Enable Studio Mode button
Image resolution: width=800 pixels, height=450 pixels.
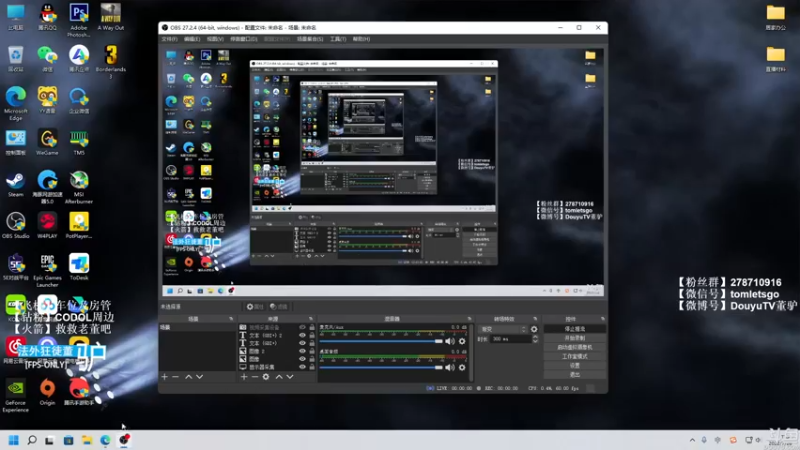click(574, 357)
